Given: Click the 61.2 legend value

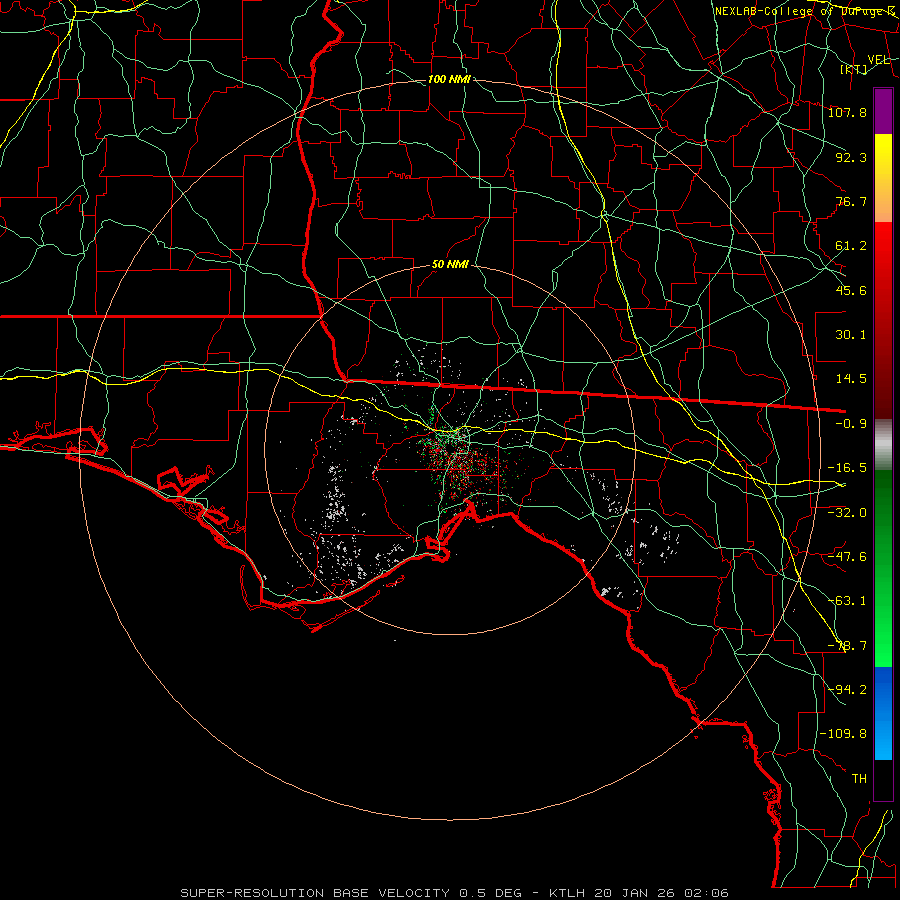Looking at the screenshot, I should (851, 246).
